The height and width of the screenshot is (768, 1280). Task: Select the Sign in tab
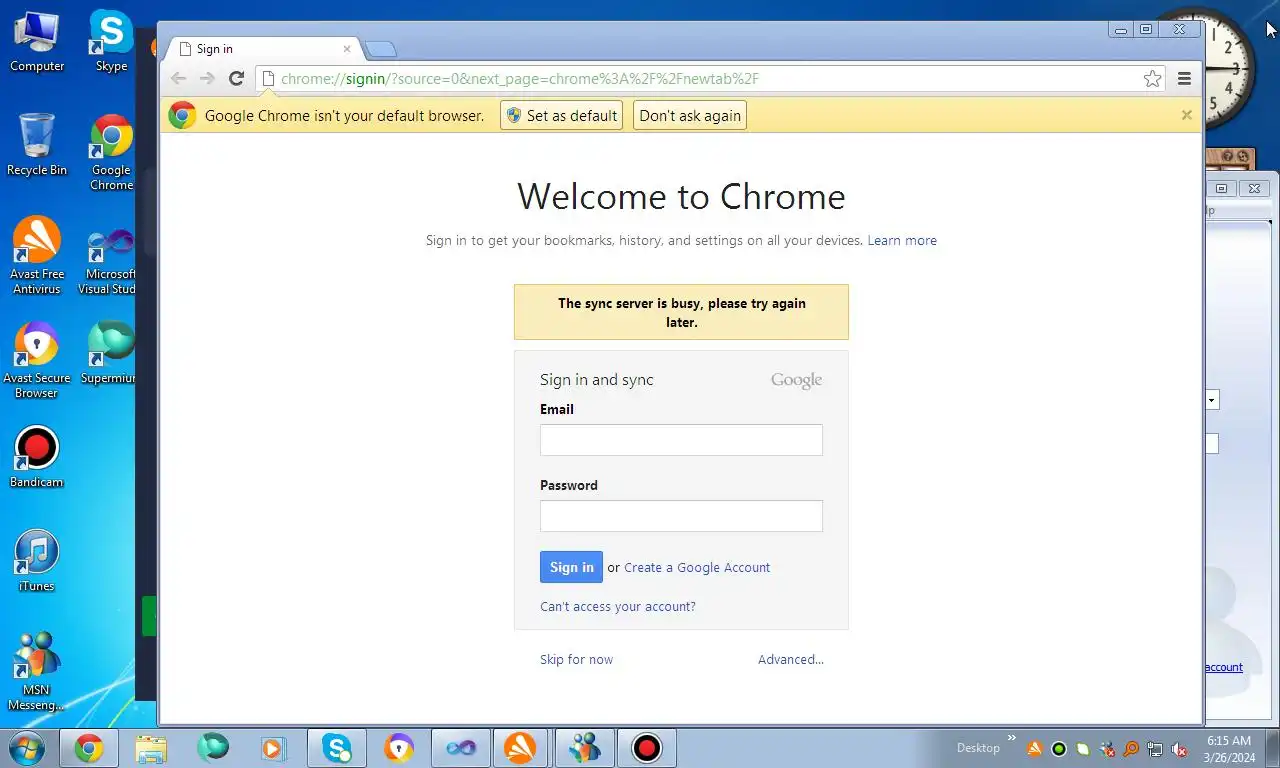click(x=264, y=49)
